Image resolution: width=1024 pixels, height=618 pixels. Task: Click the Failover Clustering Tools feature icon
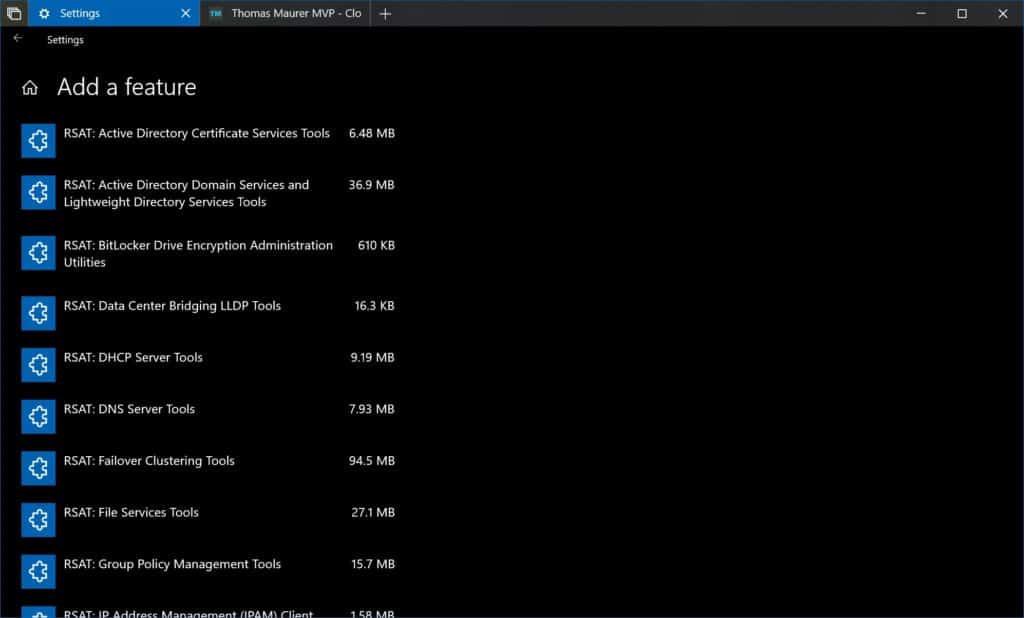tap(38, 468)
